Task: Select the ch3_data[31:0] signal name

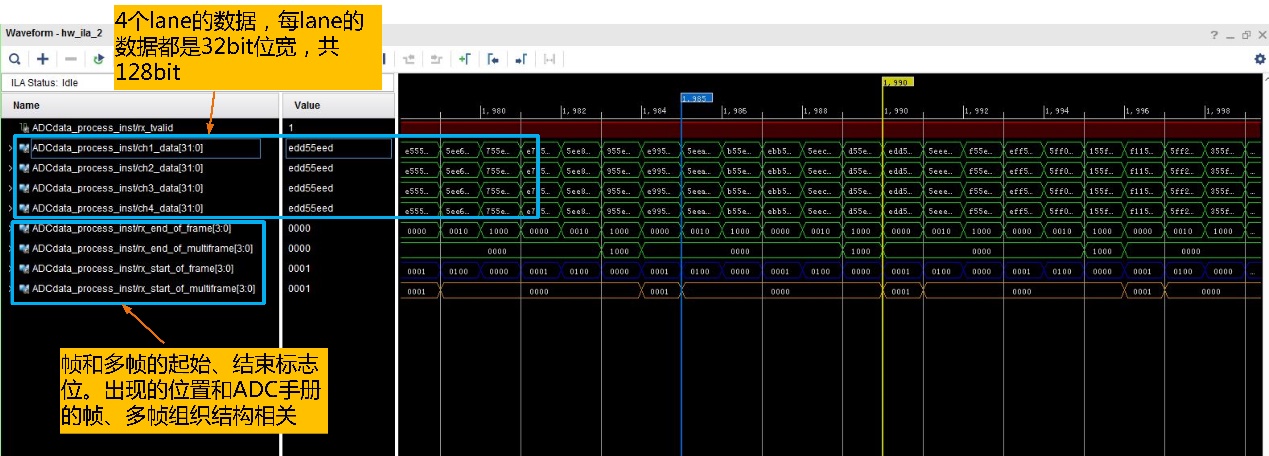Action: (x=117, y=188)
